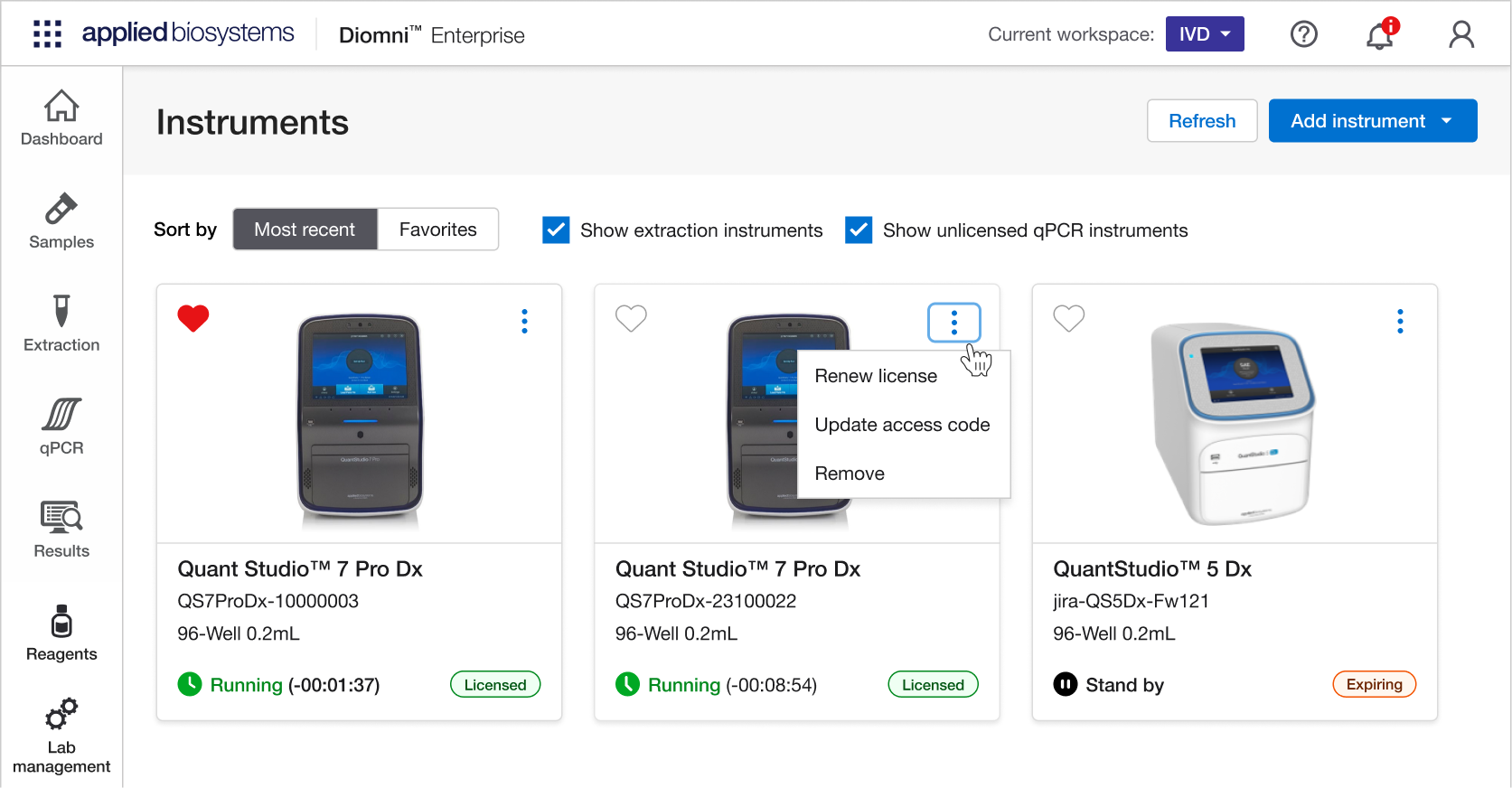The image size is (1512, 788).
Task: Sort instruments by Favorites
Action: 437,230
